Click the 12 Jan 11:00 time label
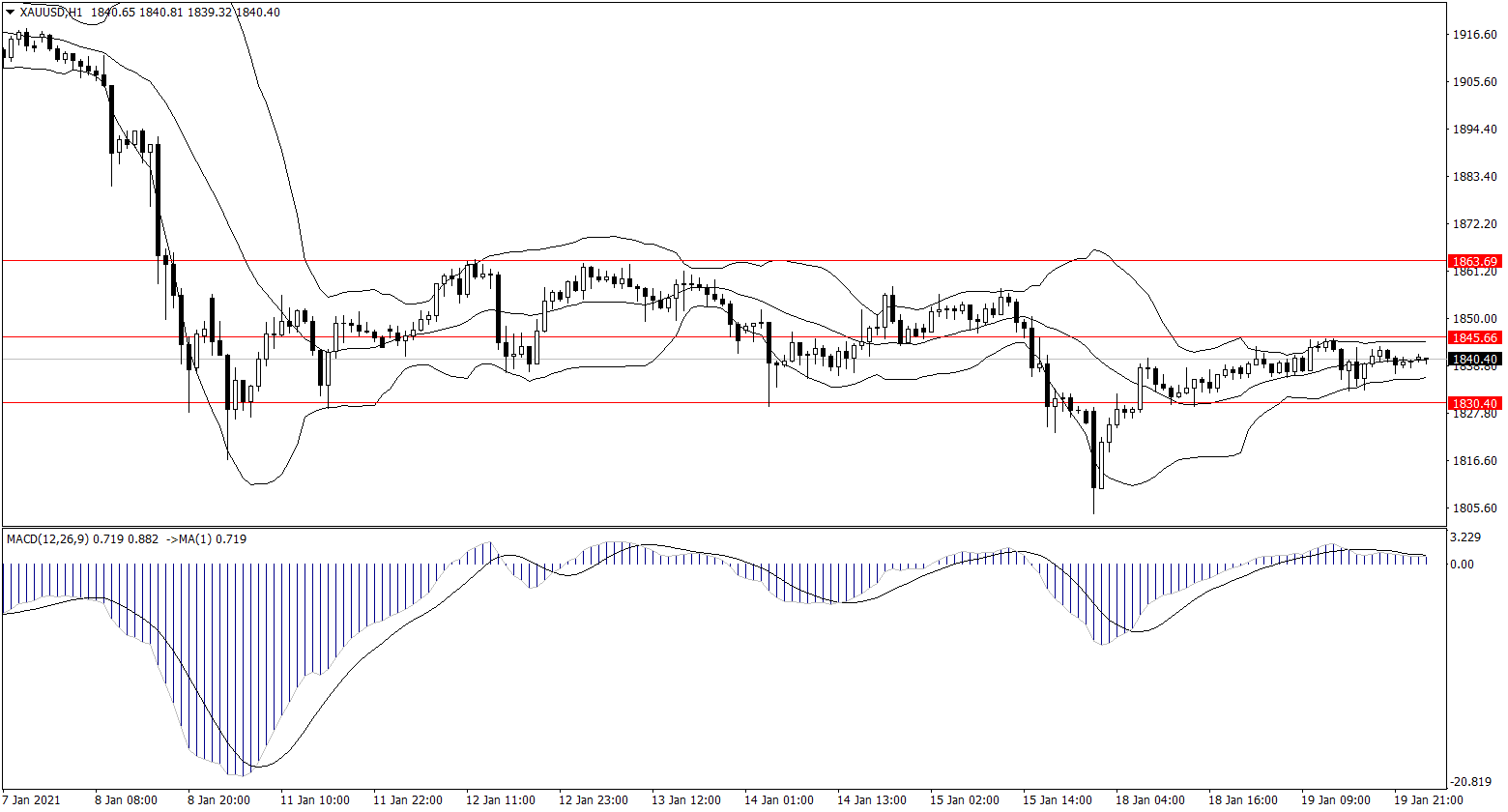Image resolution: width=1508 pixels, height=812 pixels. tap(501, 800)
